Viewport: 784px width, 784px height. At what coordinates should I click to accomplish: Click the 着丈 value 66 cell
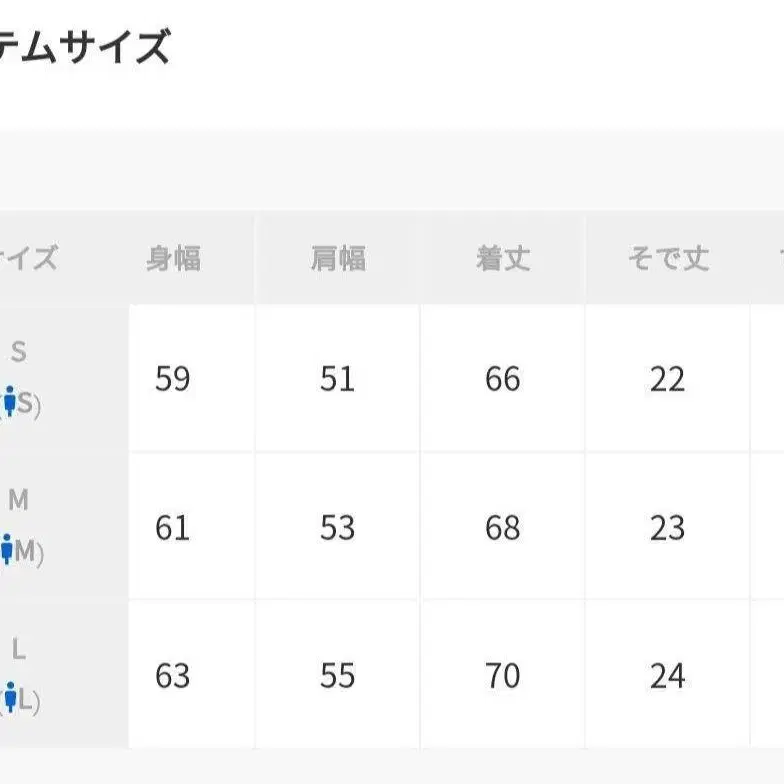point(503,378)
